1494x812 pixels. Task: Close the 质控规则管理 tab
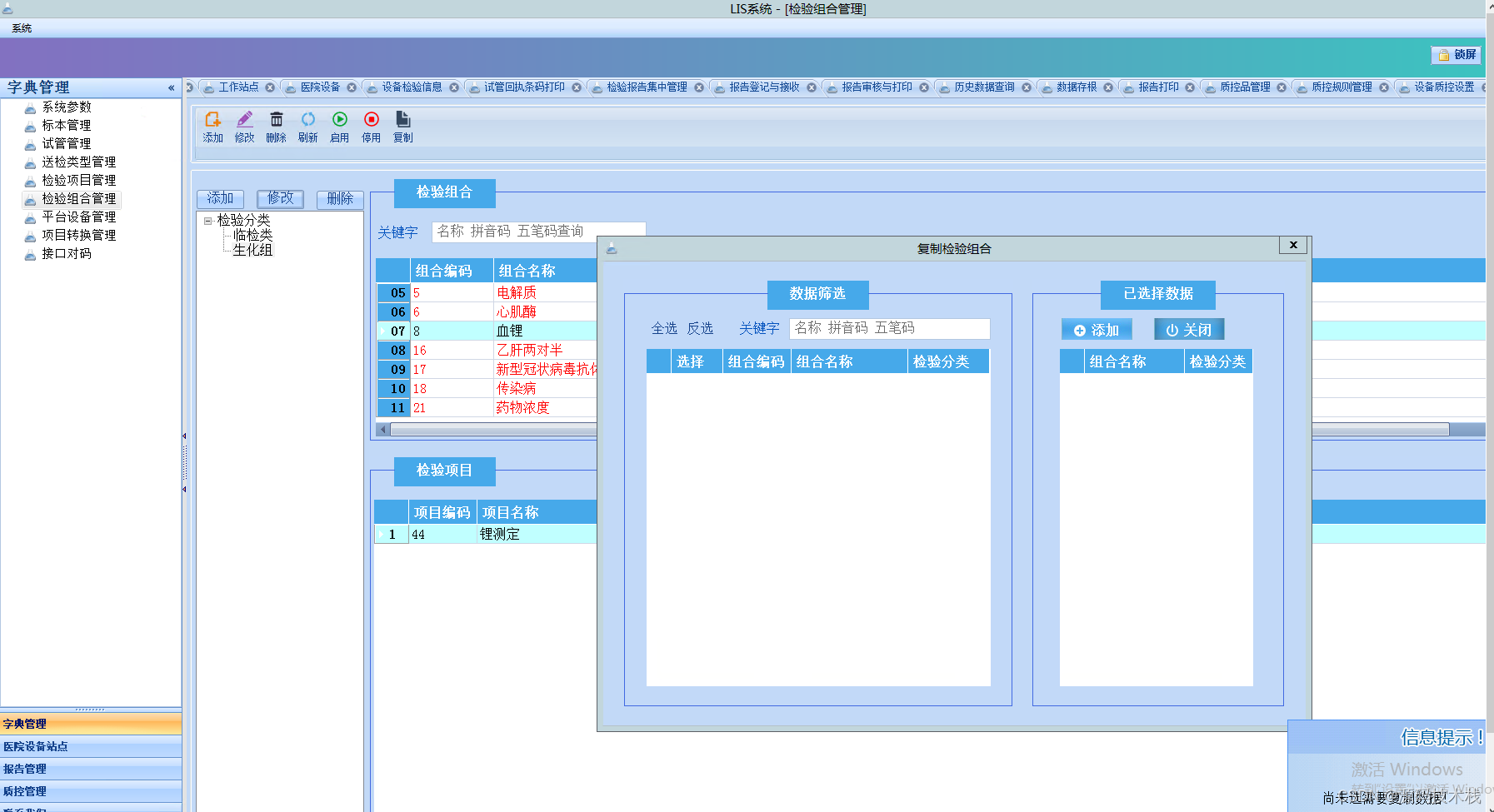(1384, 87)
